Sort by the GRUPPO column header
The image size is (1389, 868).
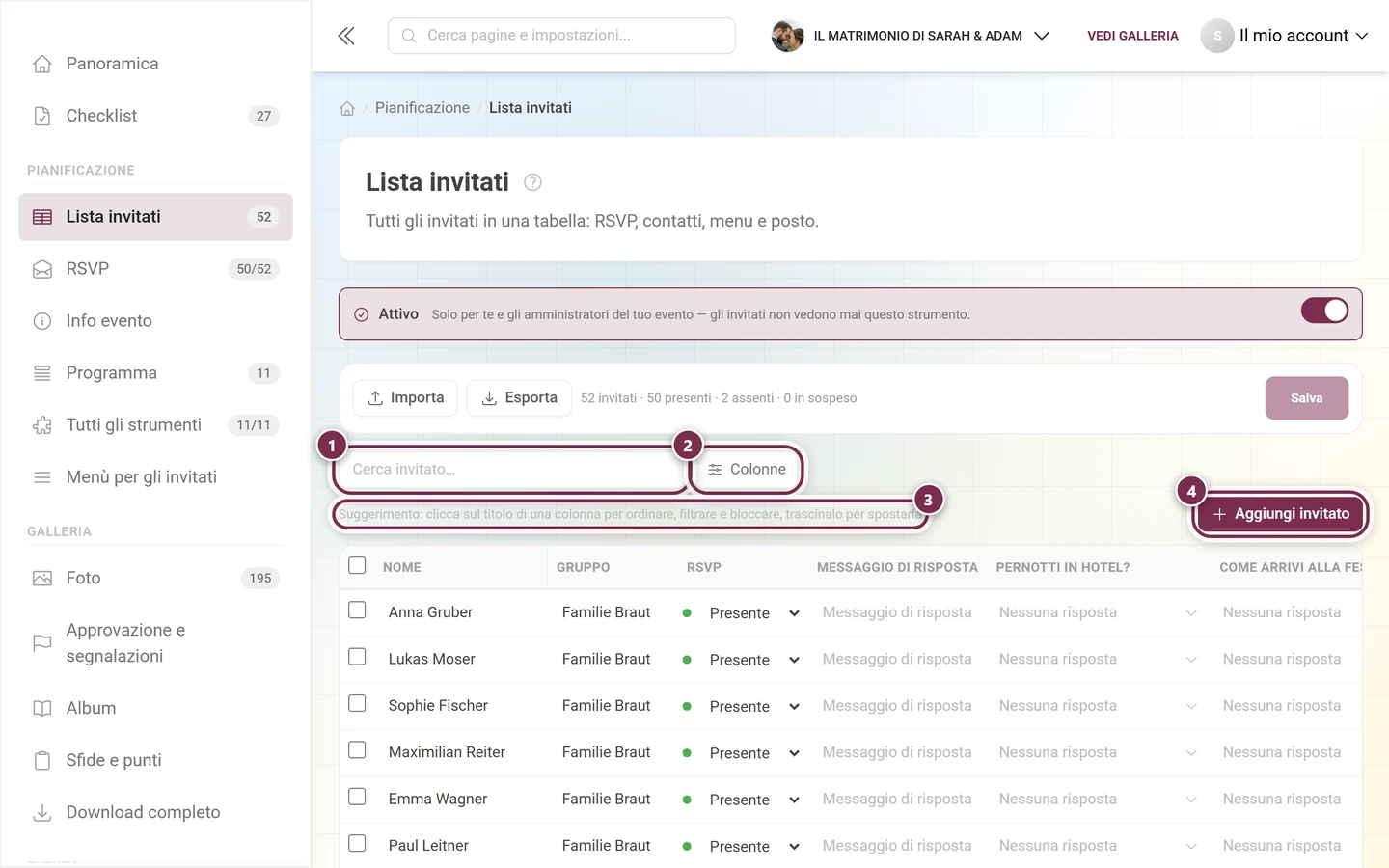[x=583, y=567]
